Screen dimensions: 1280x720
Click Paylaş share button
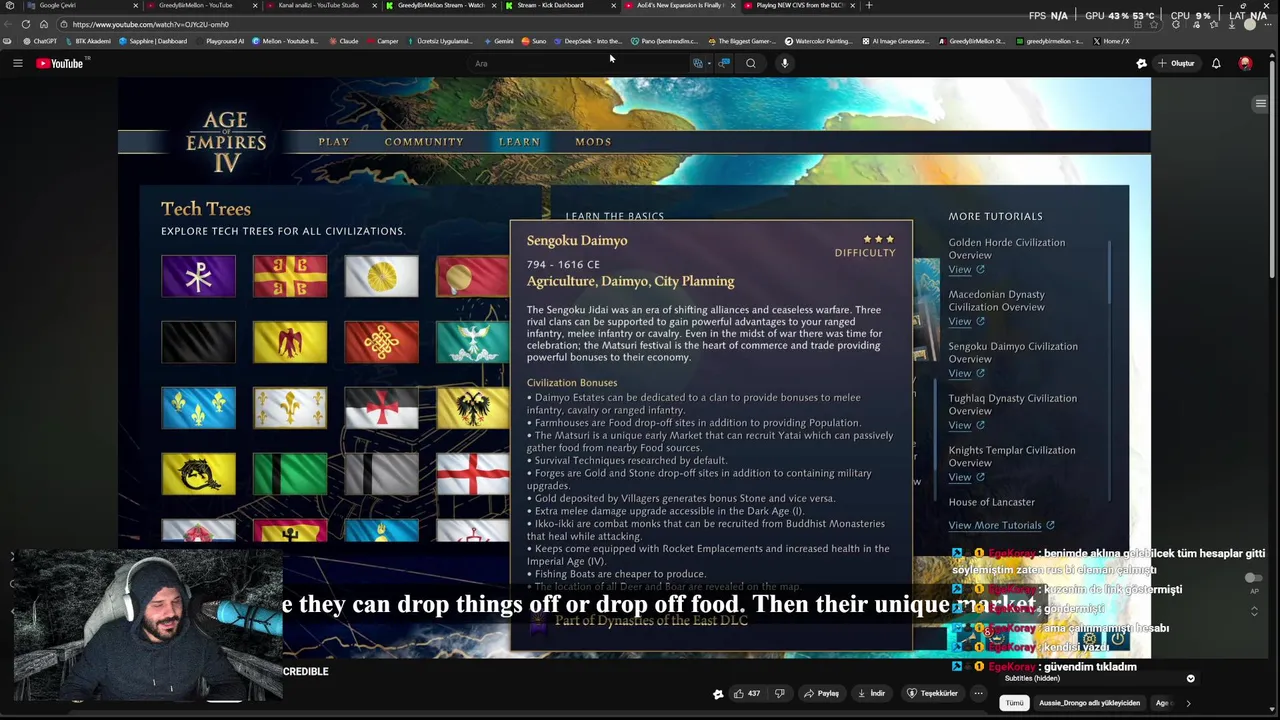point(823,693)
